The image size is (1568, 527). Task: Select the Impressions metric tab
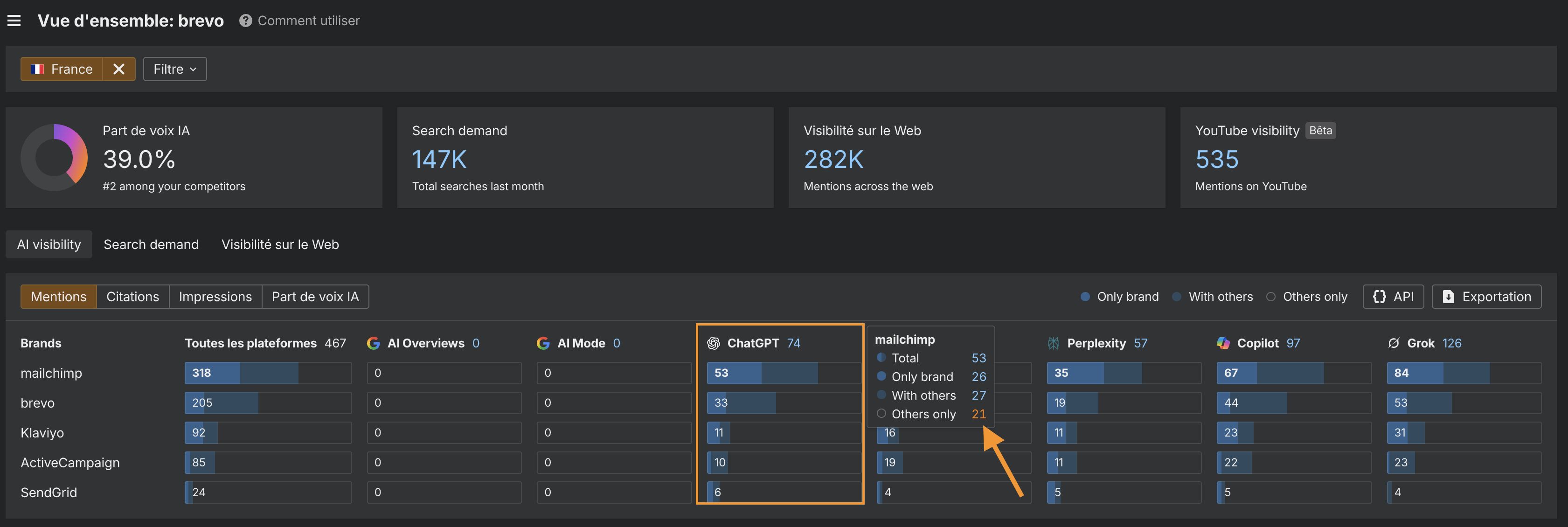point(215,296)
